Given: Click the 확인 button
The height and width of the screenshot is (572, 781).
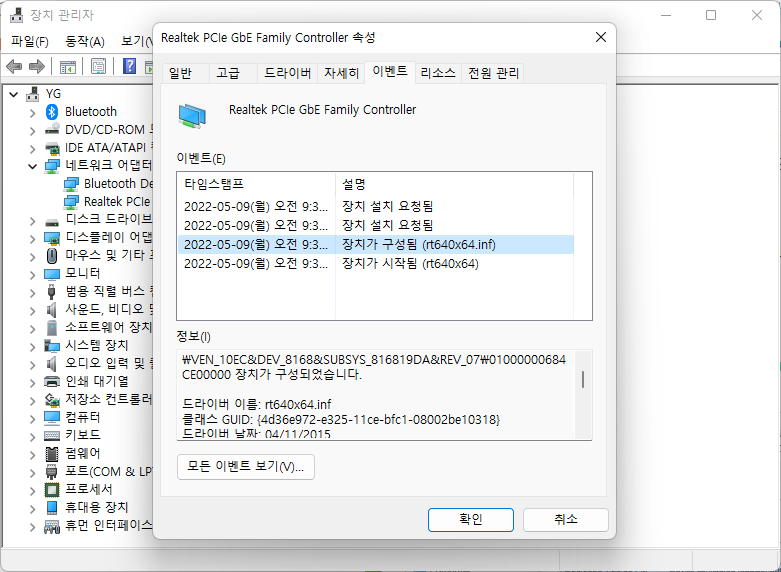Looking at the screenshot, I should point(471,520).
